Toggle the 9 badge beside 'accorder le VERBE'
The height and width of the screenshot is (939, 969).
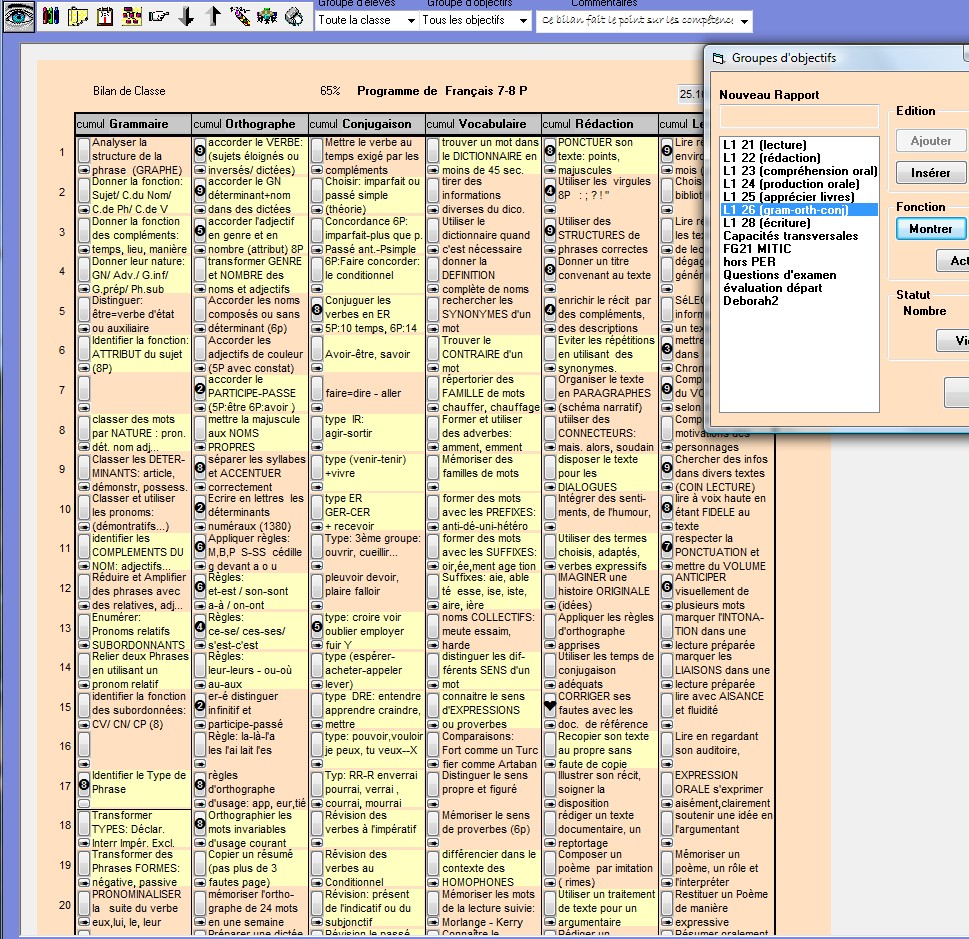click(x=200, y=150)
